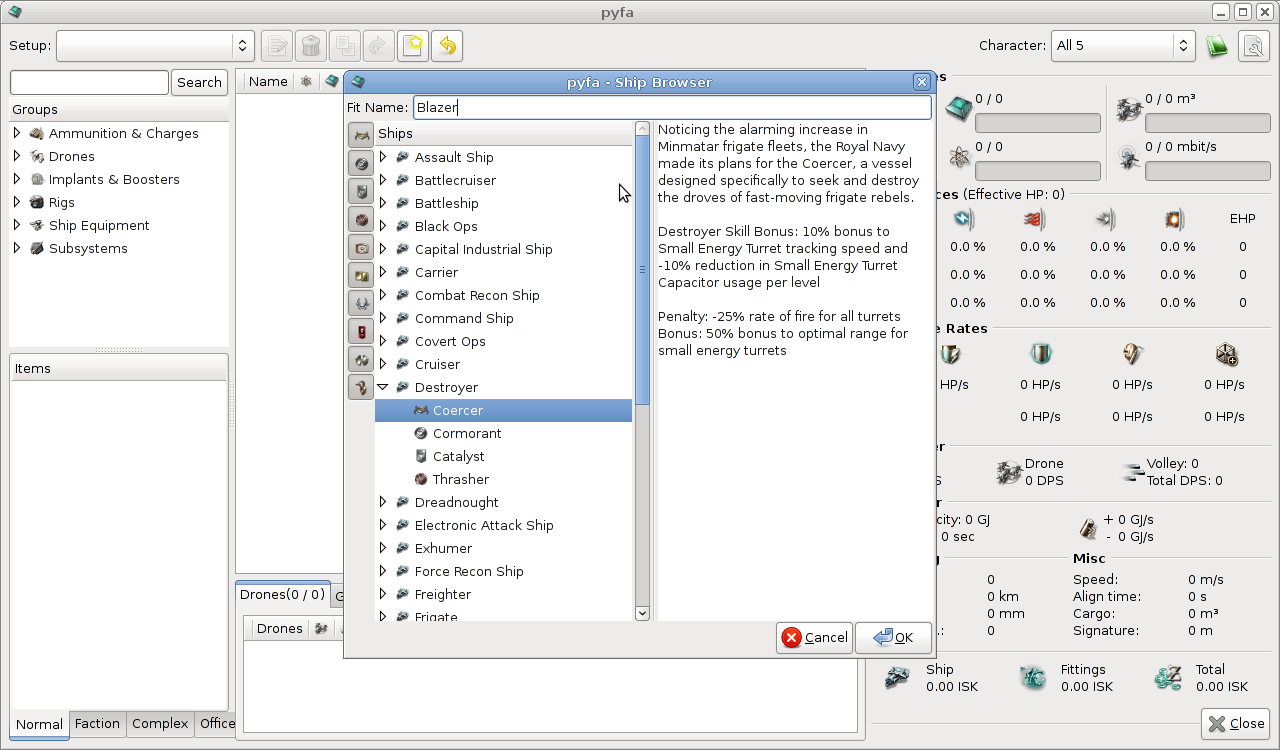Screen dimensions: 1280x750
Task: Click the ship tree scrollbar down arrow
Action: coord(642,613)
